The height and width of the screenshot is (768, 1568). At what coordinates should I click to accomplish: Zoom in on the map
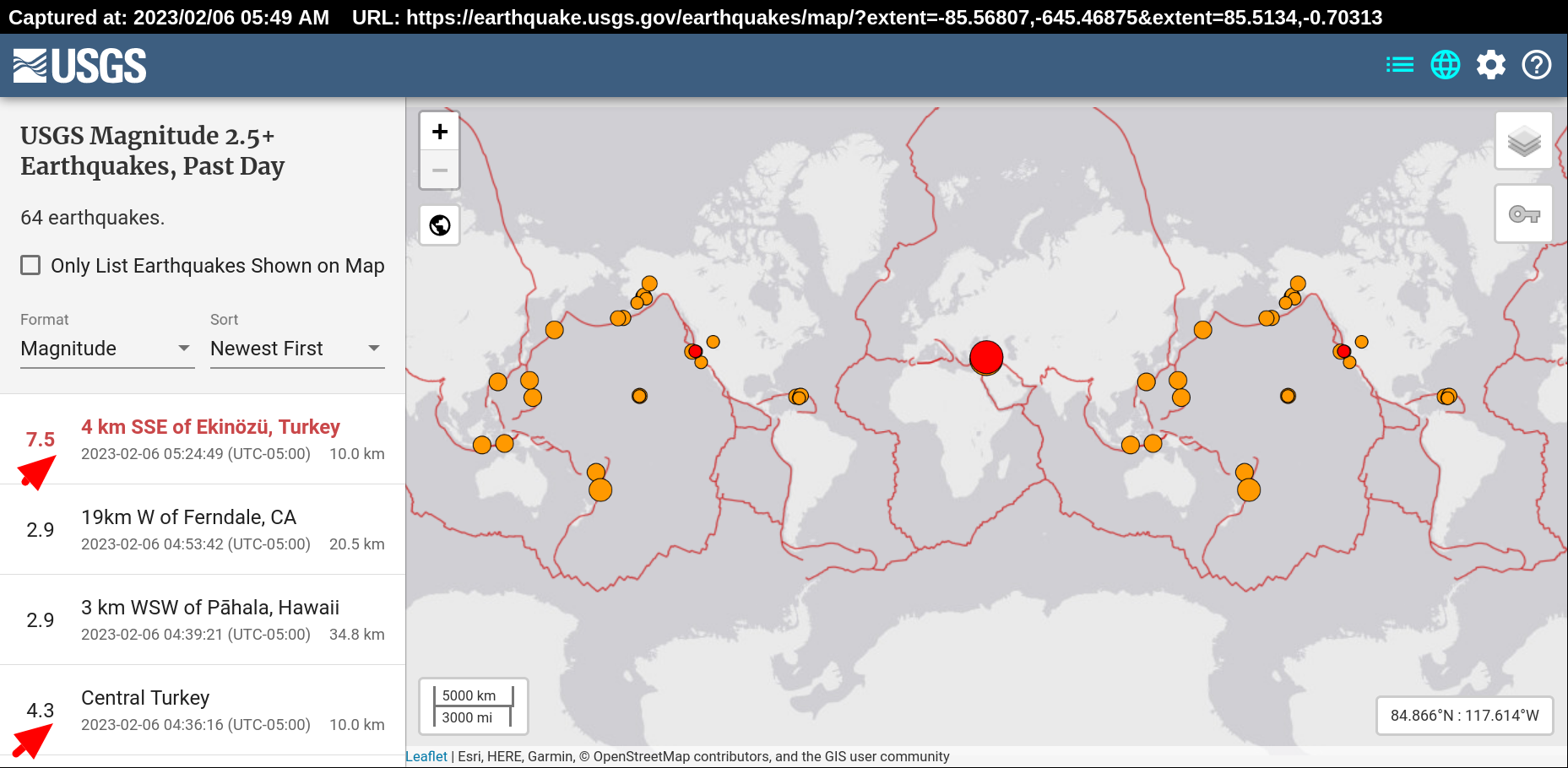(440, 132)
